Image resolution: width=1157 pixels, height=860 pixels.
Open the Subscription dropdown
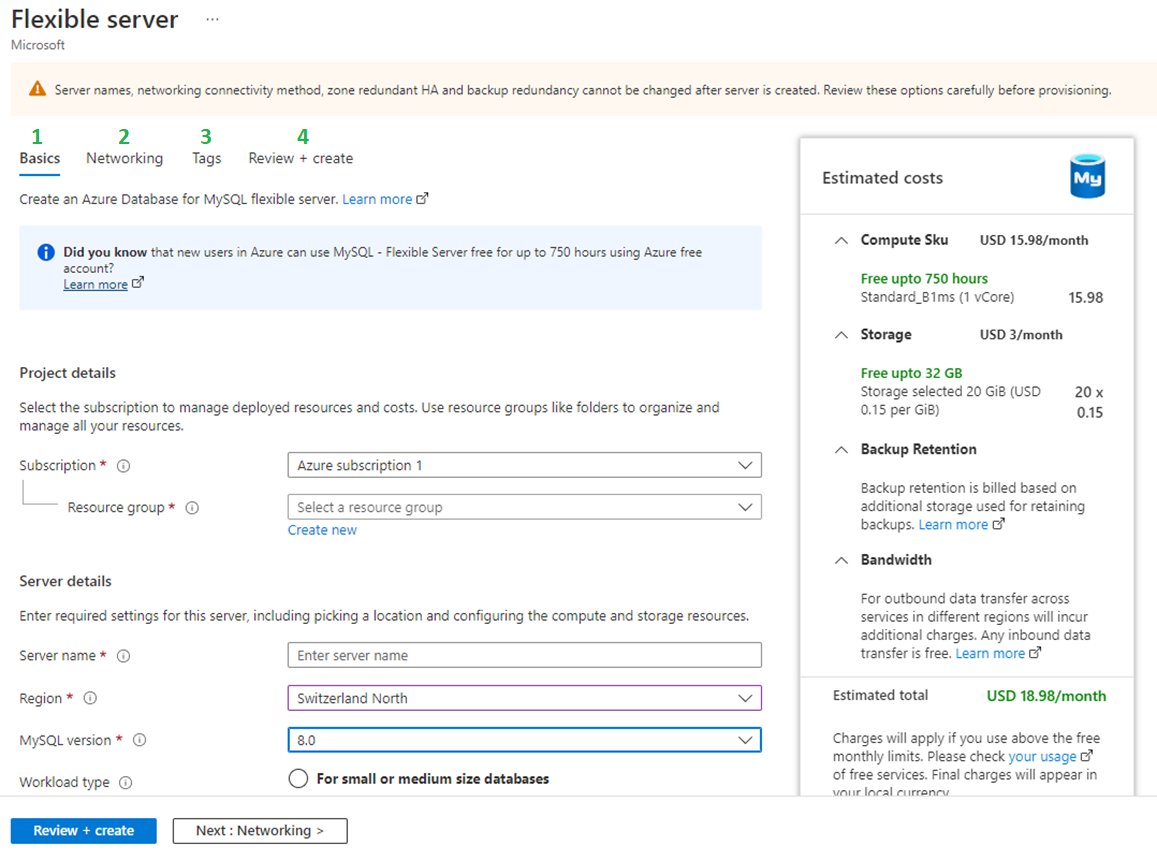pyautogui.click(x=524, y=465)
